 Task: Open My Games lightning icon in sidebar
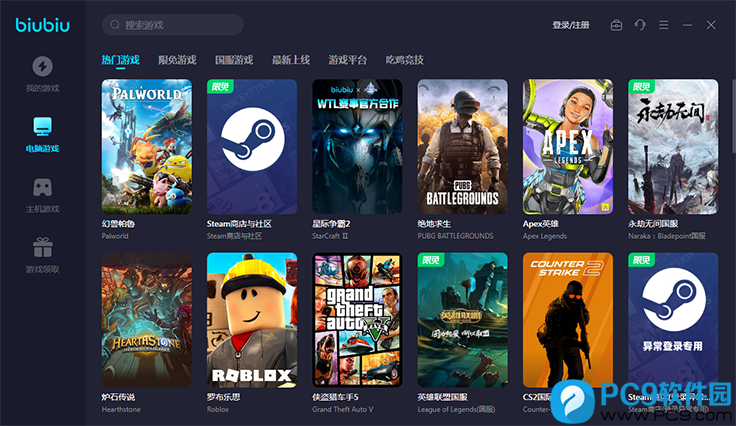[42, 66]
